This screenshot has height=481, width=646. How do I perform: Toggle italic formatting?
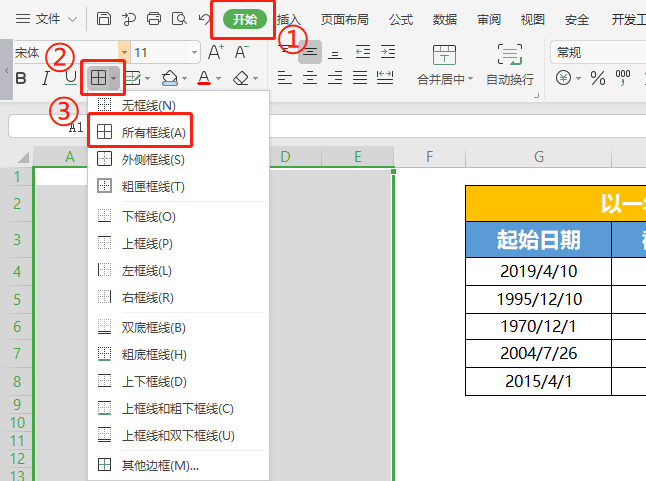pyautogui.click(x=45, y=78)
